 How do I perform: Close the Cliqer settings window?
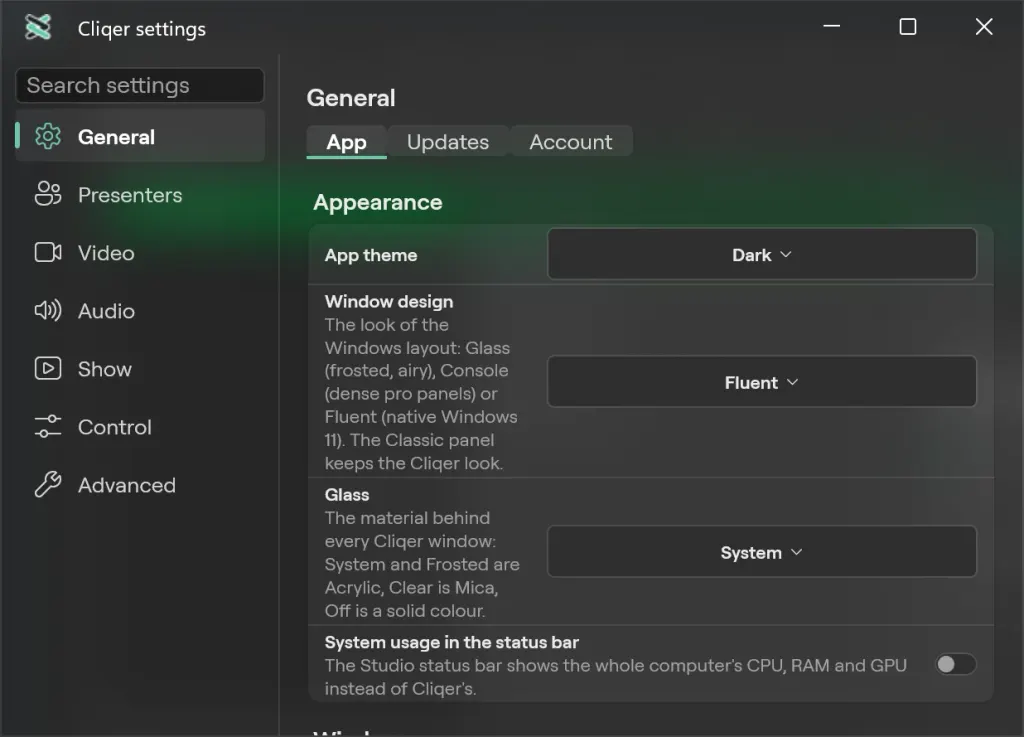984,27
